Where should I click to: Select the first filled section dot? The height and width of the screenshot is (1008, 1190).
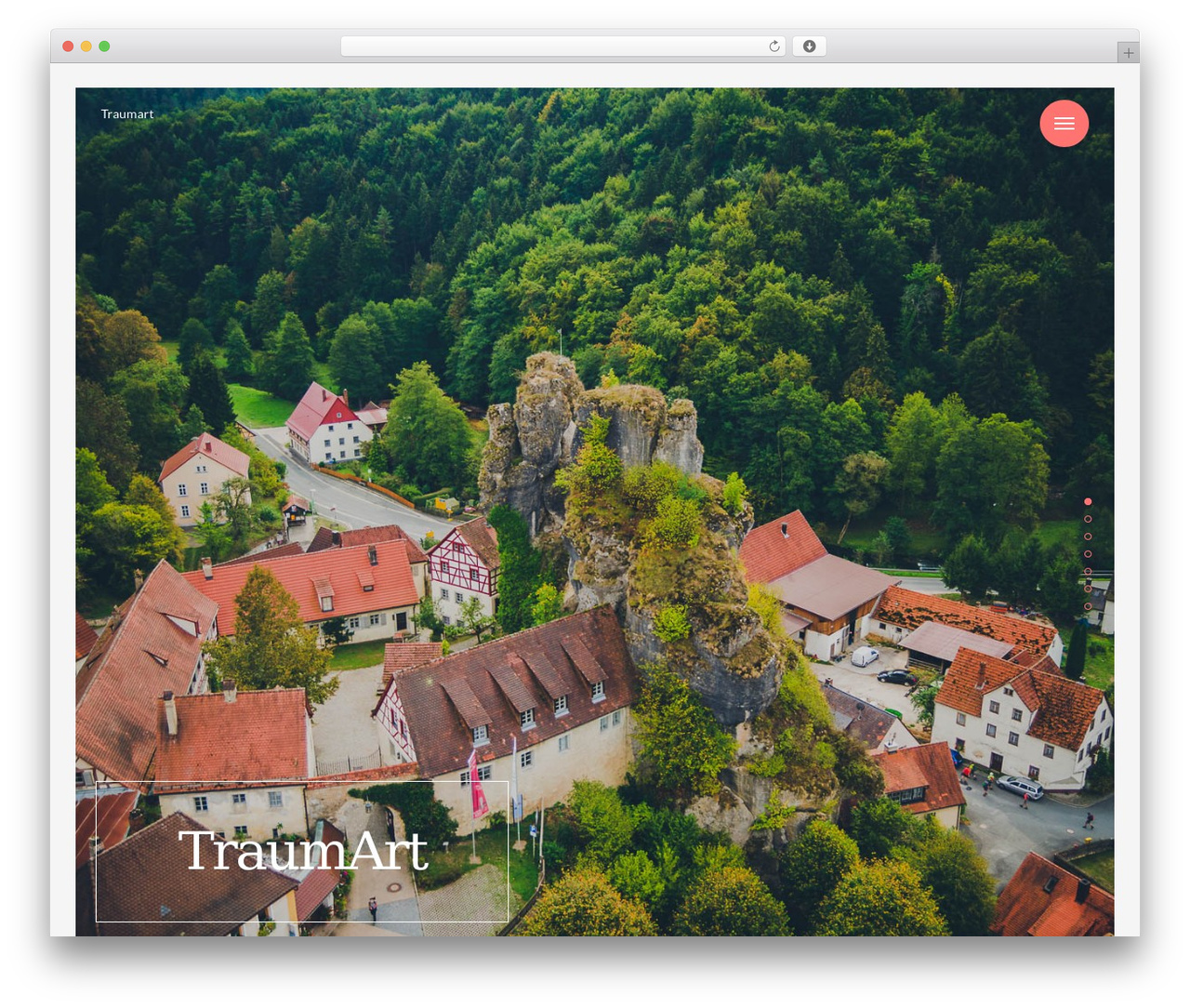tap(1088, 501)
